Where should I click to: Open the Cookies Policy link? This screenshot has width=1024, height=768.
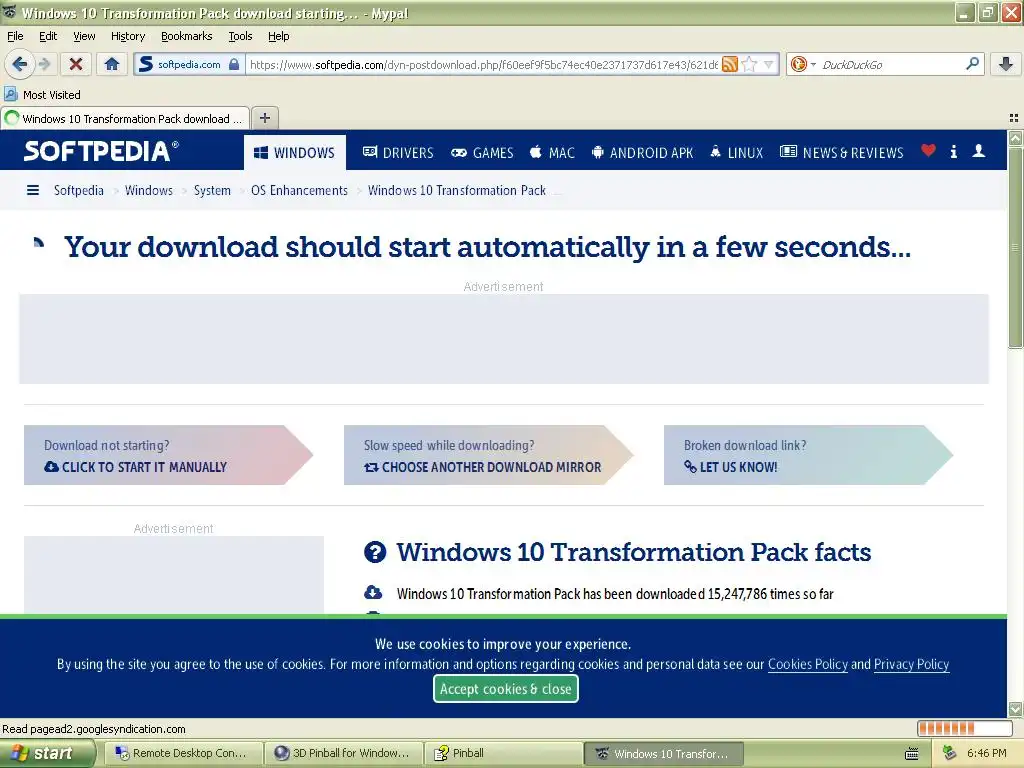tap(807, 664)
